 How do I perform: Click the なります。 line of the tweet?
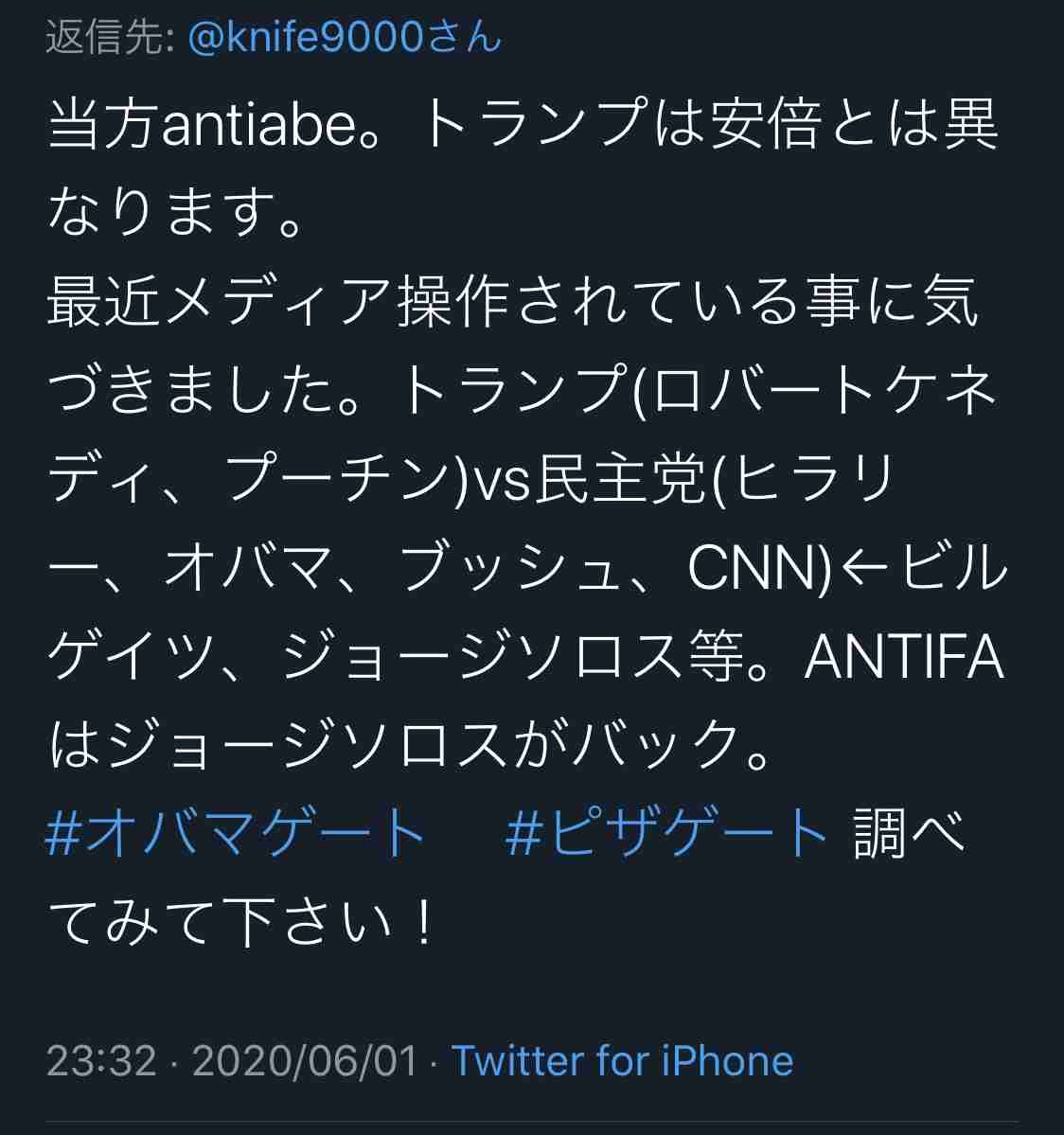point(175,213)
